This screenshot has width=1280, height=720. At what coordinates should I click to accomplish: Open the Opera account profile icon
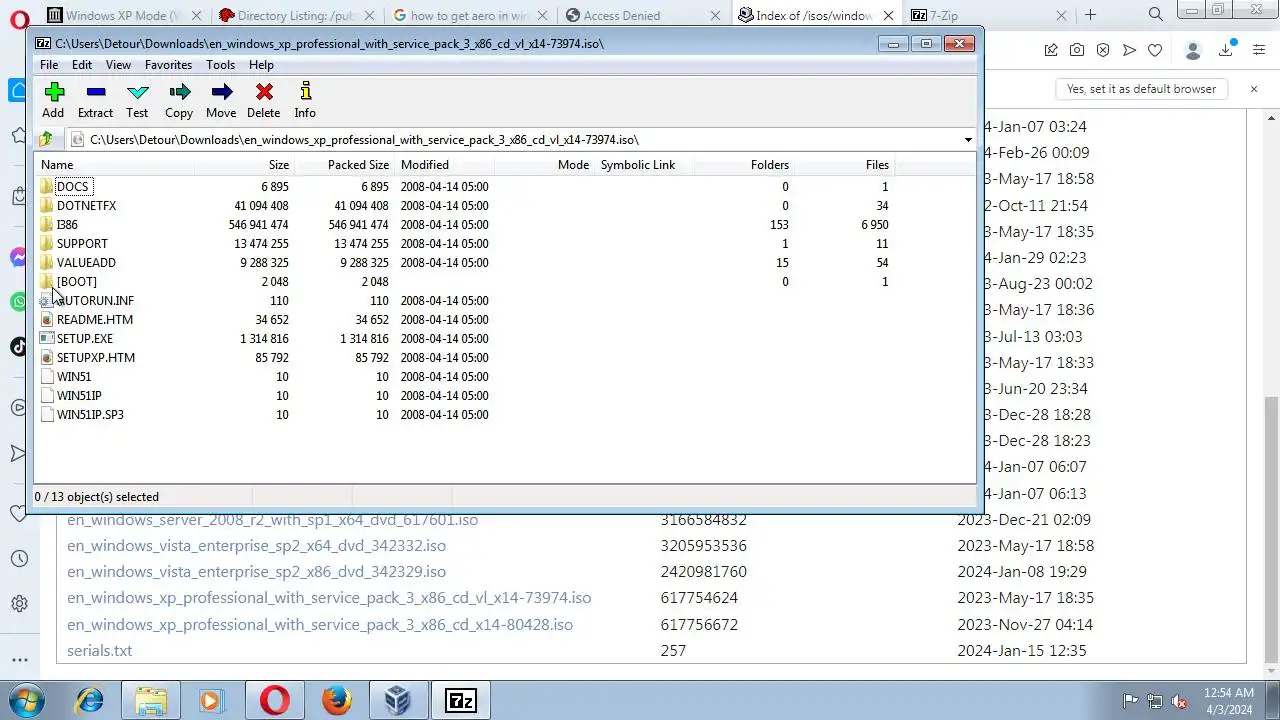[1192, 50]
